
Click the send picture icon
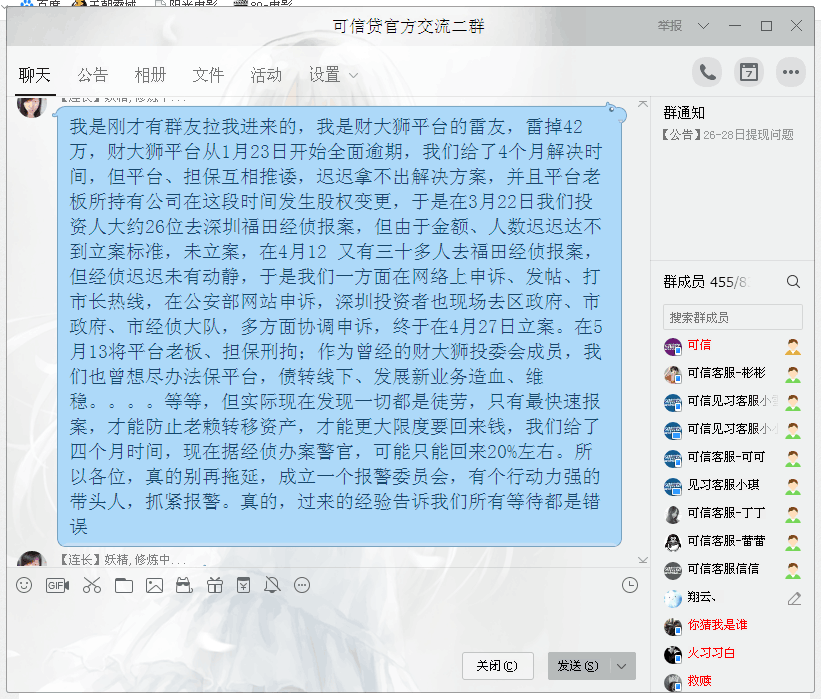tap(154, 585)
